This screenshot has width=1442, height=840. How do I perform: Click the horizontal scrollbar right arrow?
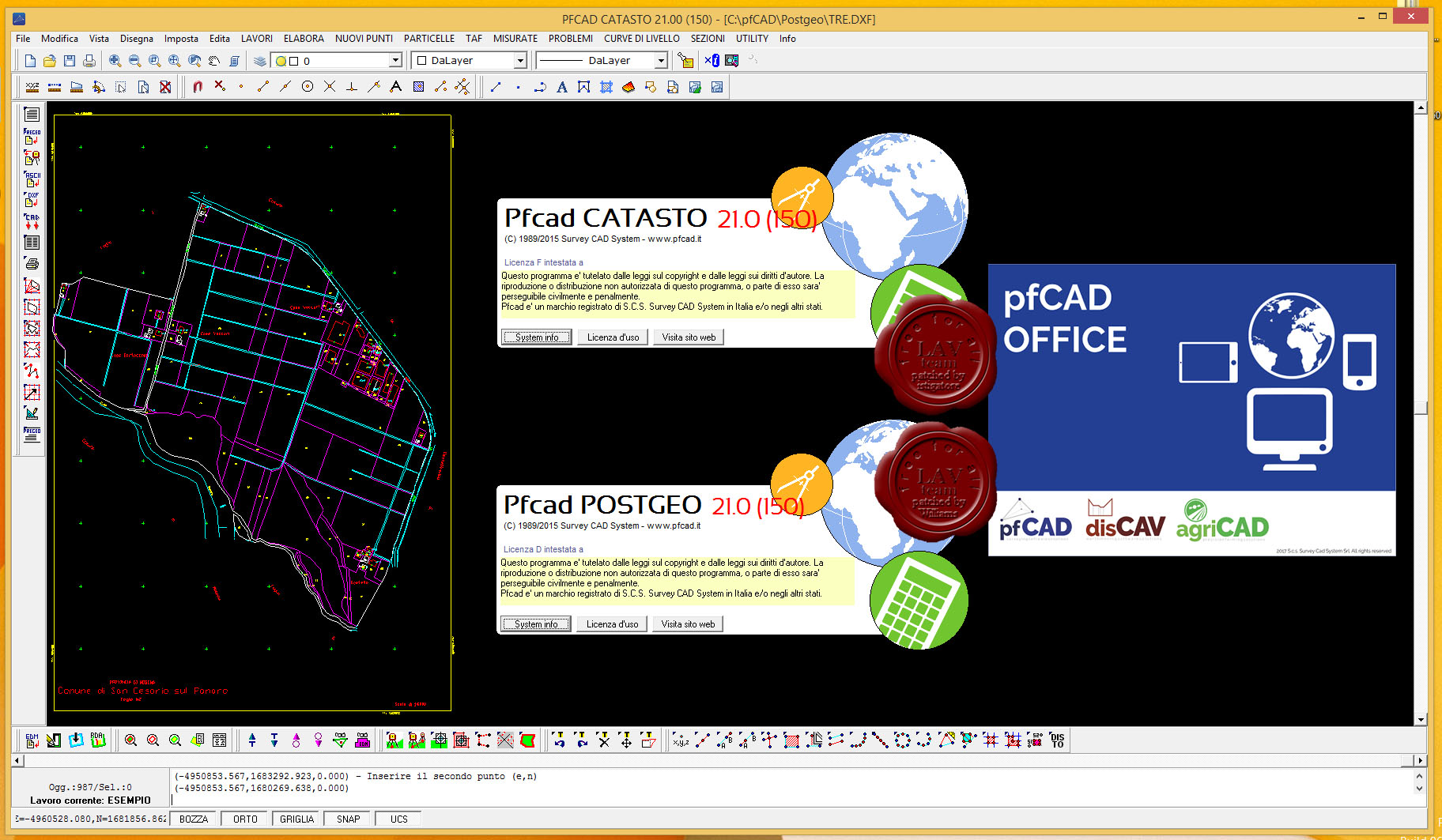pyautogui.click(x=1421, y=760)
